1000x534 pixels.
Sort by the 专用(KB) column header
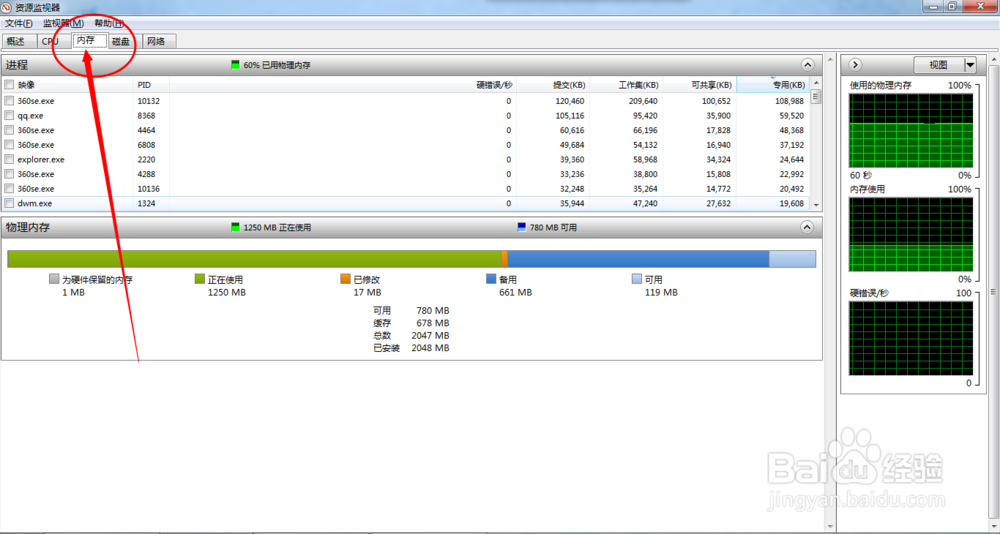(773, 85)
